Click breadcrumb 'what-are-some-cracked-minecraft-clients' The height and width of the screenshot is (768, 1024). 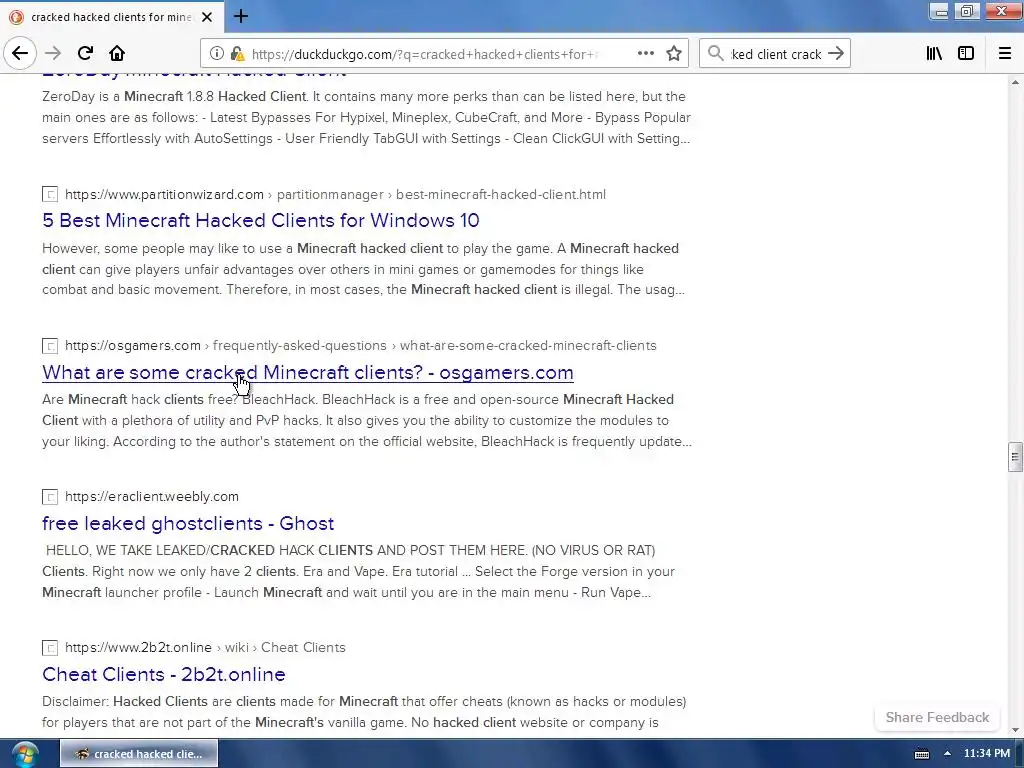click(x=528, y=345)
